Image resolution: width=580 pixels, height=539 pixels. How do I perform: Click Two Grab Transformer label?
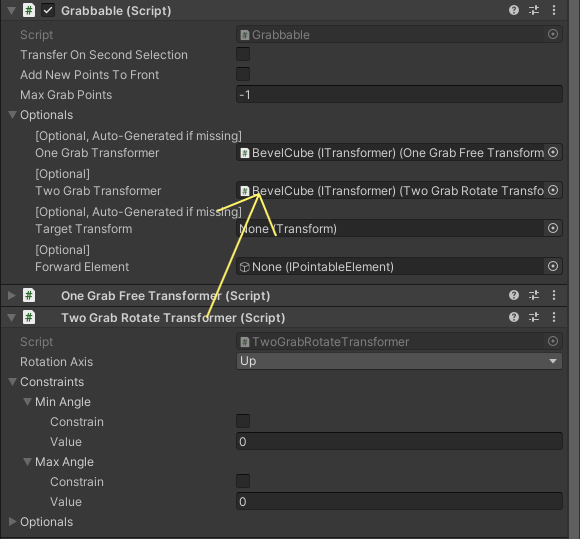98,191
